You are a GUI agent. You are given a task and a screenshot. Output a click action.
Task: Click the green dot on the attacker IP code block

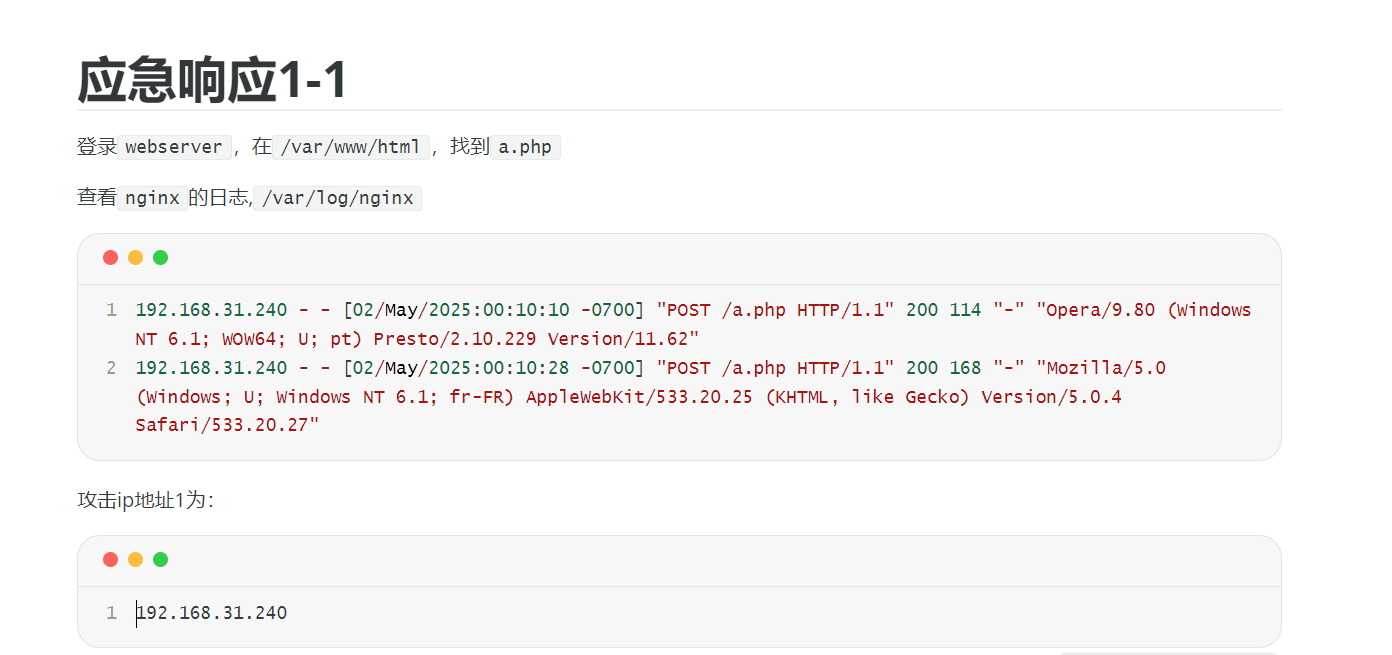pyautogui.click(x=160, y=560)
